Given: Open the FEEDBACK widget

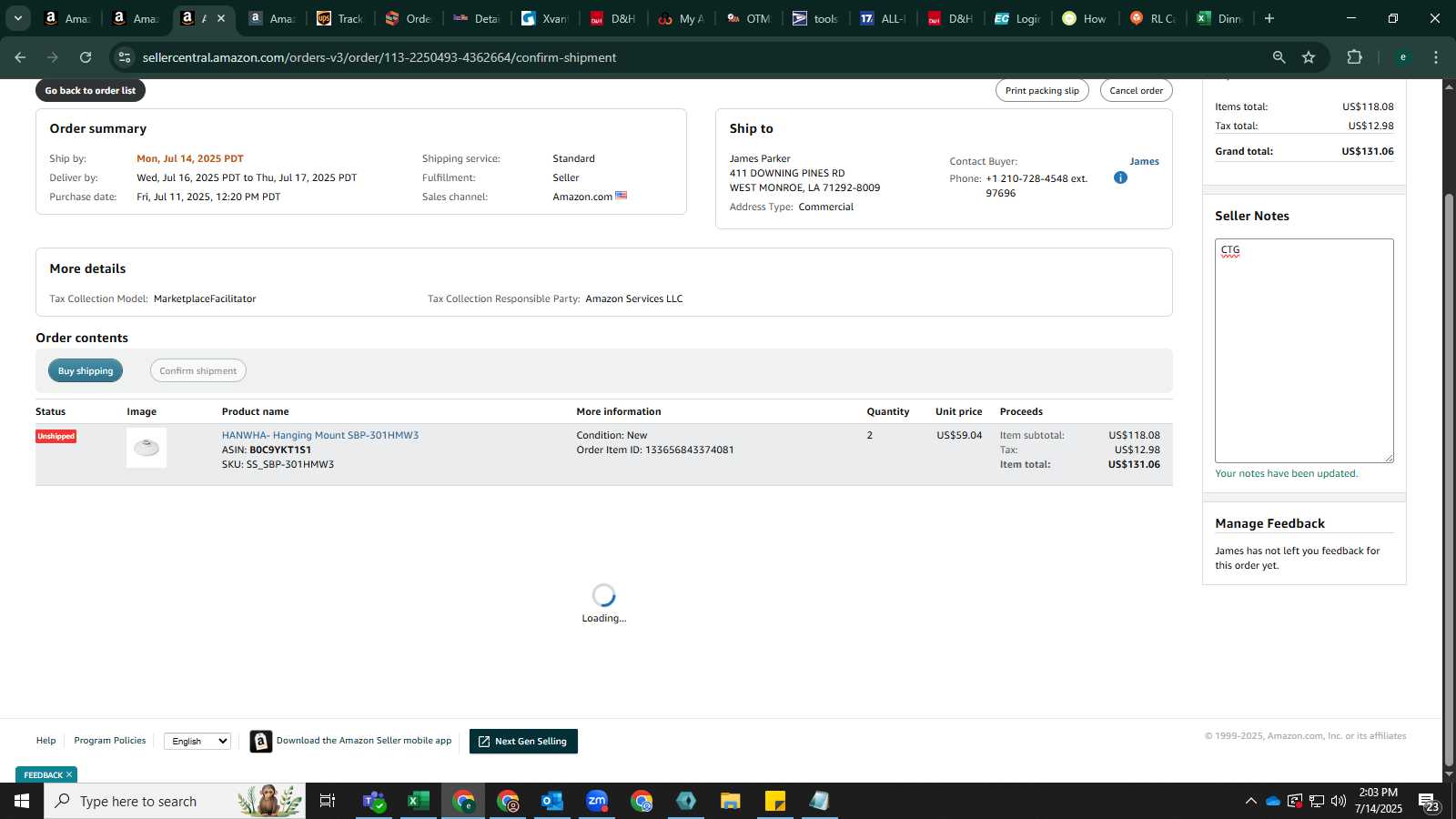Looking at the screenshot, I should tap(43, 774).
